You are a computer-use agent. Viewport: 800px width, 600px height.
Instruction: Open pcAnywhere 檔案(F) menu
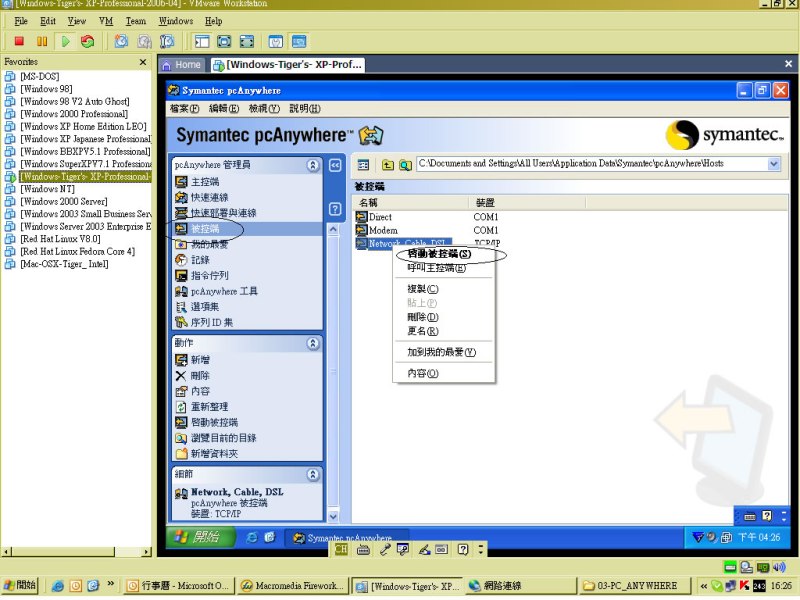pos(184,109)
